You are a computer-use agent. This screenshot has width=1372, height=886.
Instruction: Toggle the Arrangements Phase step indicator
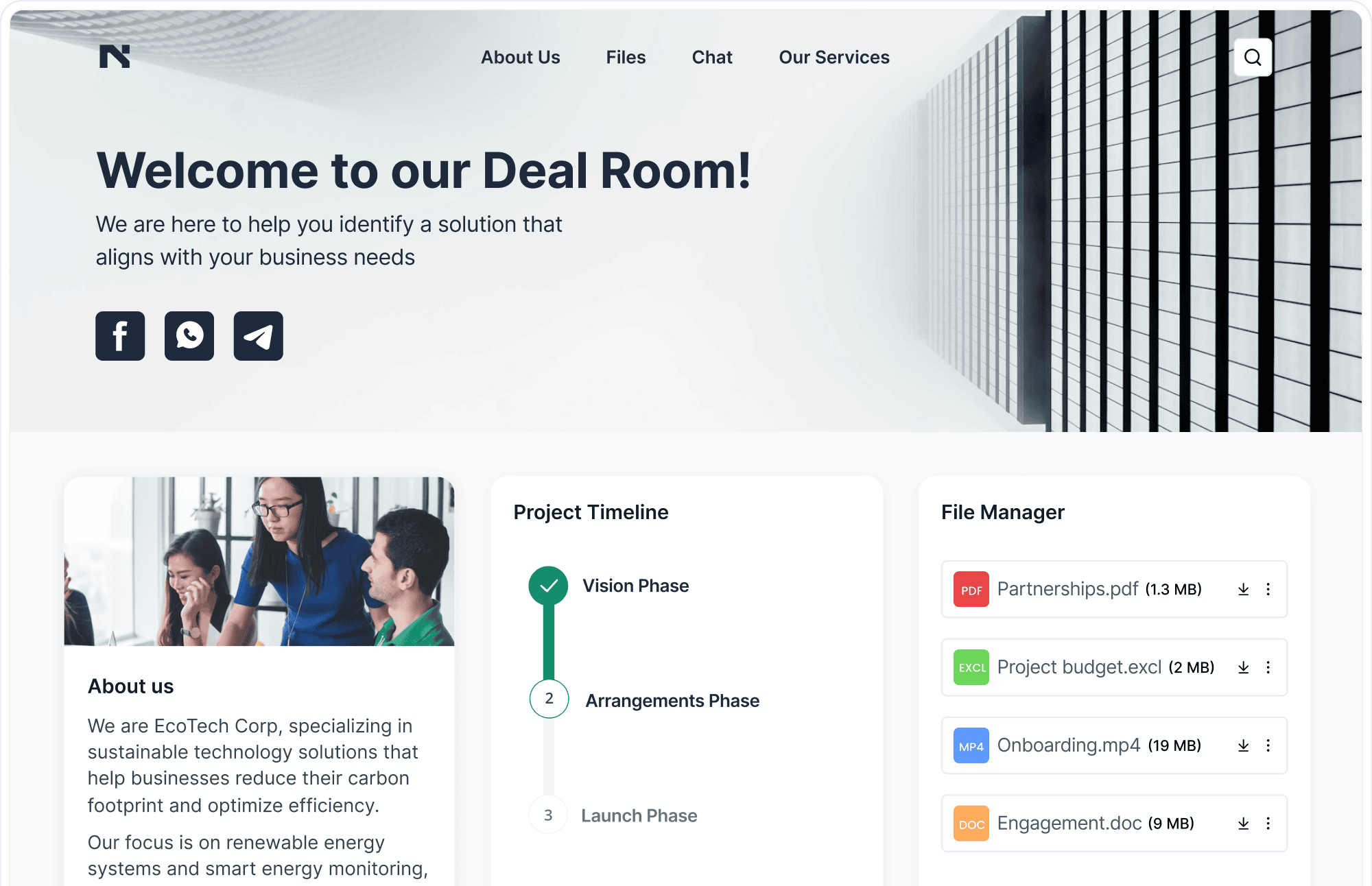click(x=549, y=700)
